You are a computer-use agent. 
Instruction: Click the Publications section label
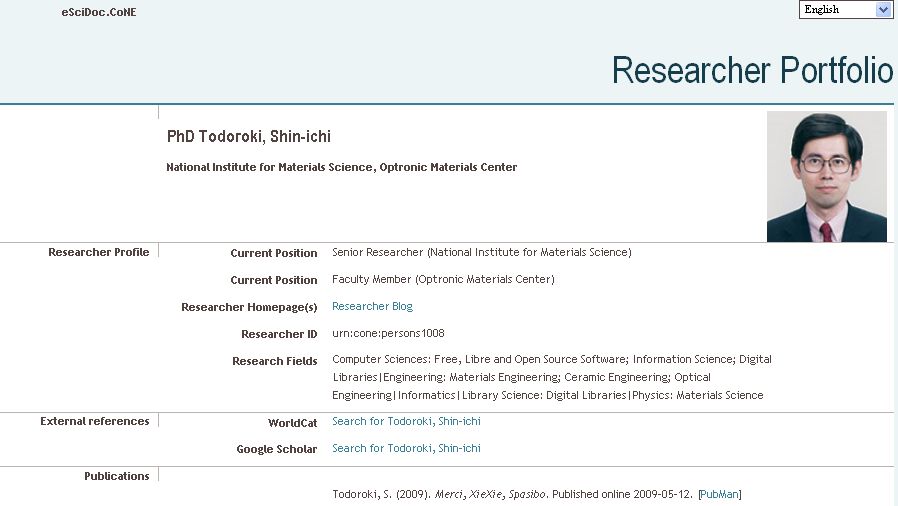(116, 477)
